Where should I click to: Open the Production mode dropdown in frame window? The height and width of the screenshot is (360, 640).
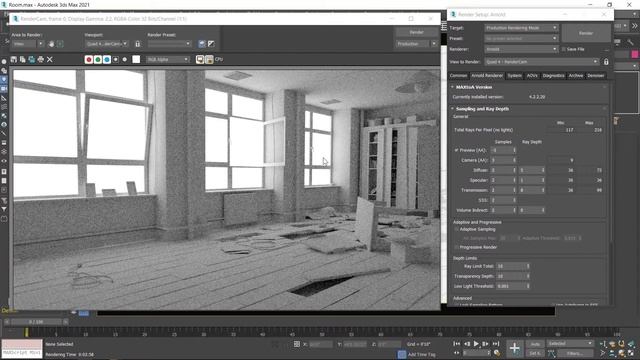point(416,44)
